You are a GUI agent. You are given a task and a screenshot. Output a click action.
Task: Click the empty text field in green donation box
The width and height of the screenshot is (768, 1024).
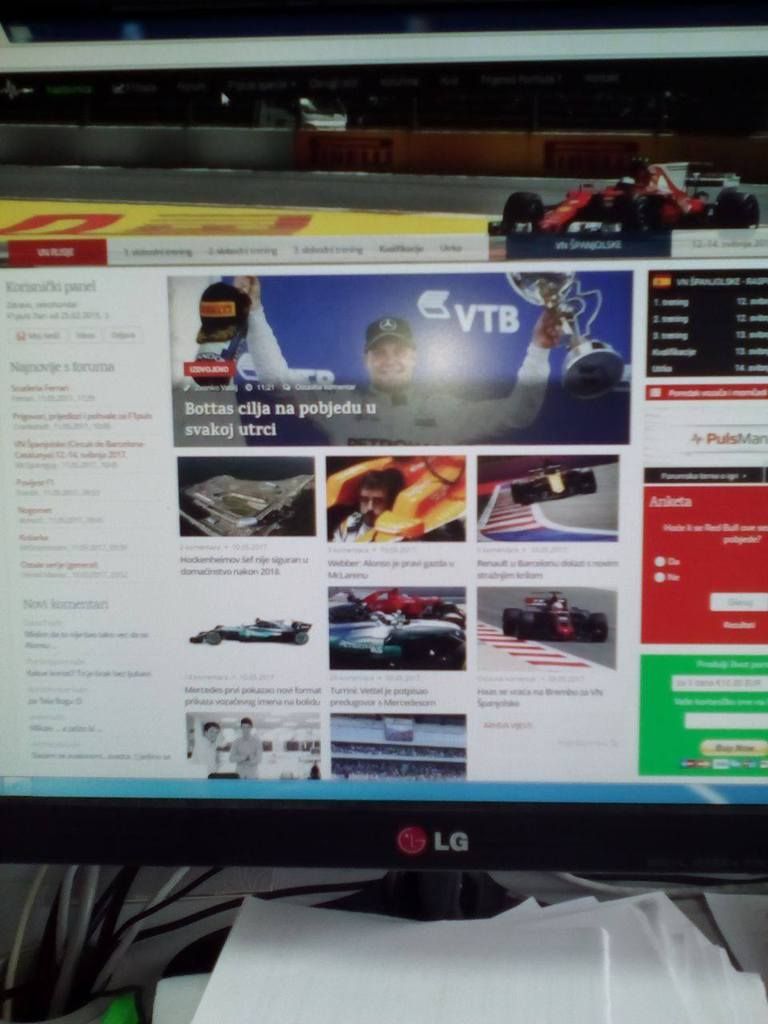[726, 720]
